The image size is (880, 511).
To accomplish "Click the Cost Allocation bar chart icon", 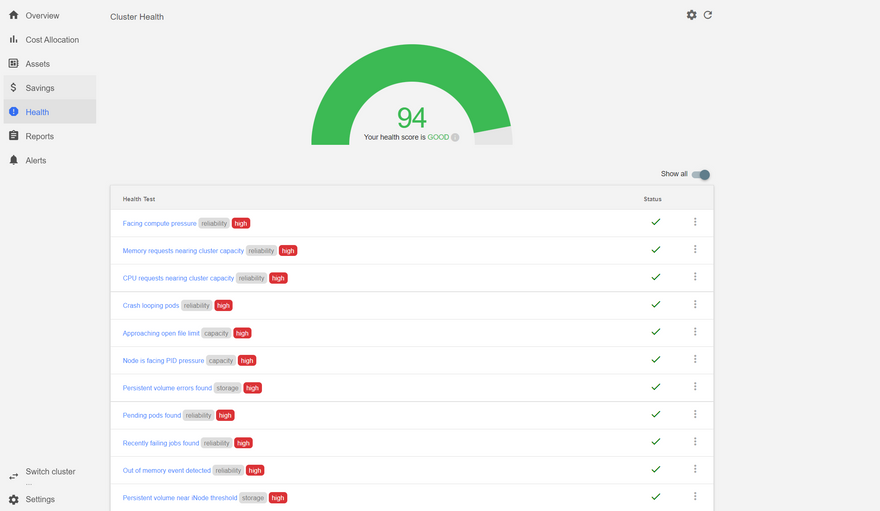I will [x=13, y=39].
